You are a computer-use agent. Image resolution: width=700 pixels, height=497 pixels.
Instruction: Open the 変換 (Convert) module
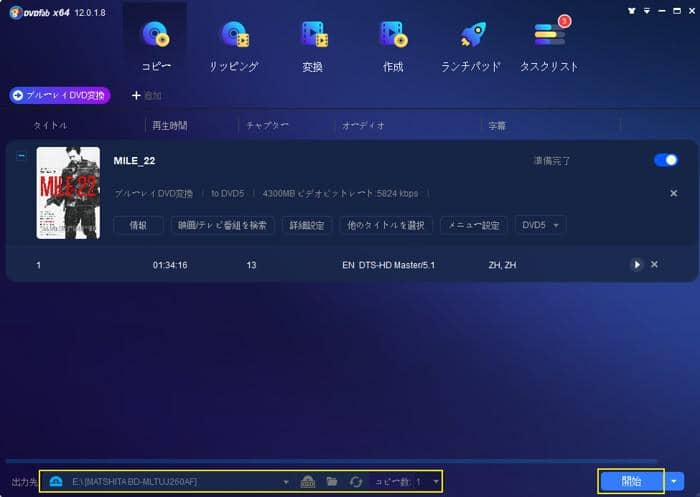point(313,46)
